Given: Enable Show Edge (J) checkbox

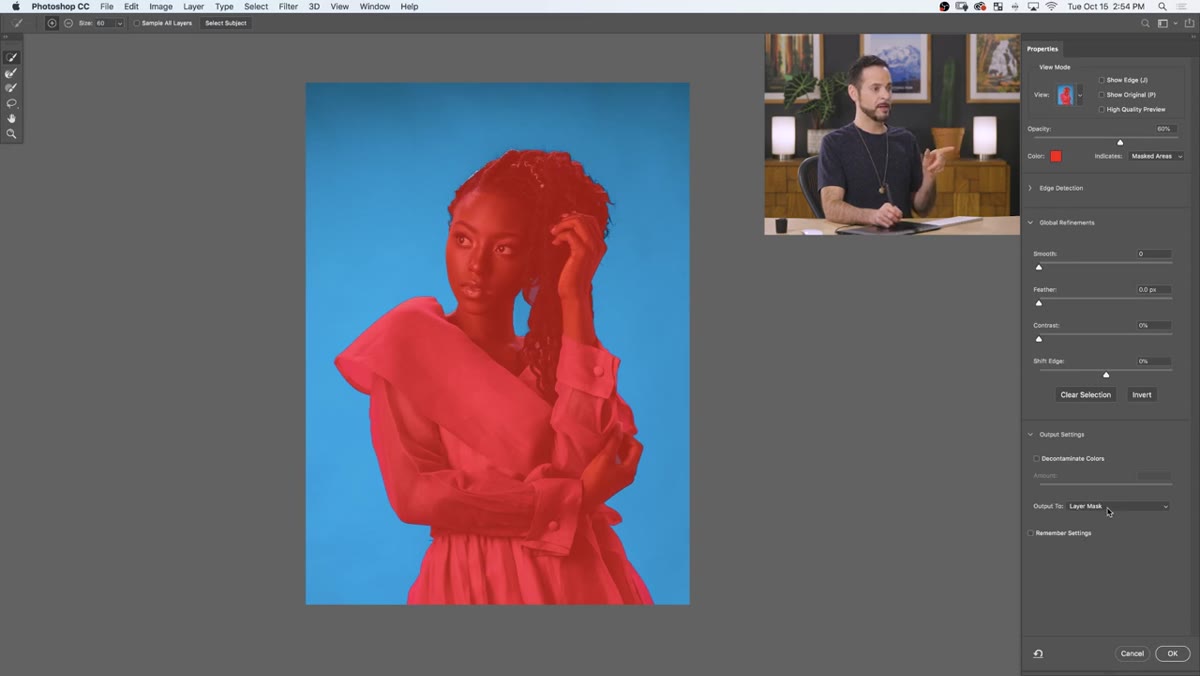Looking at the screenshot, I should pyautogui.click(x=1102, y=80).
